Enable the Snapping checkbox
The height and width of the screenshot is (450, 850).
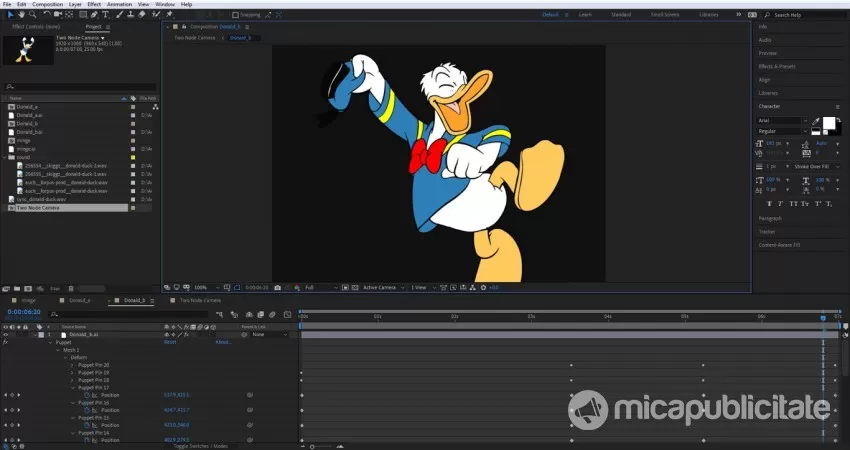[235, 15]
